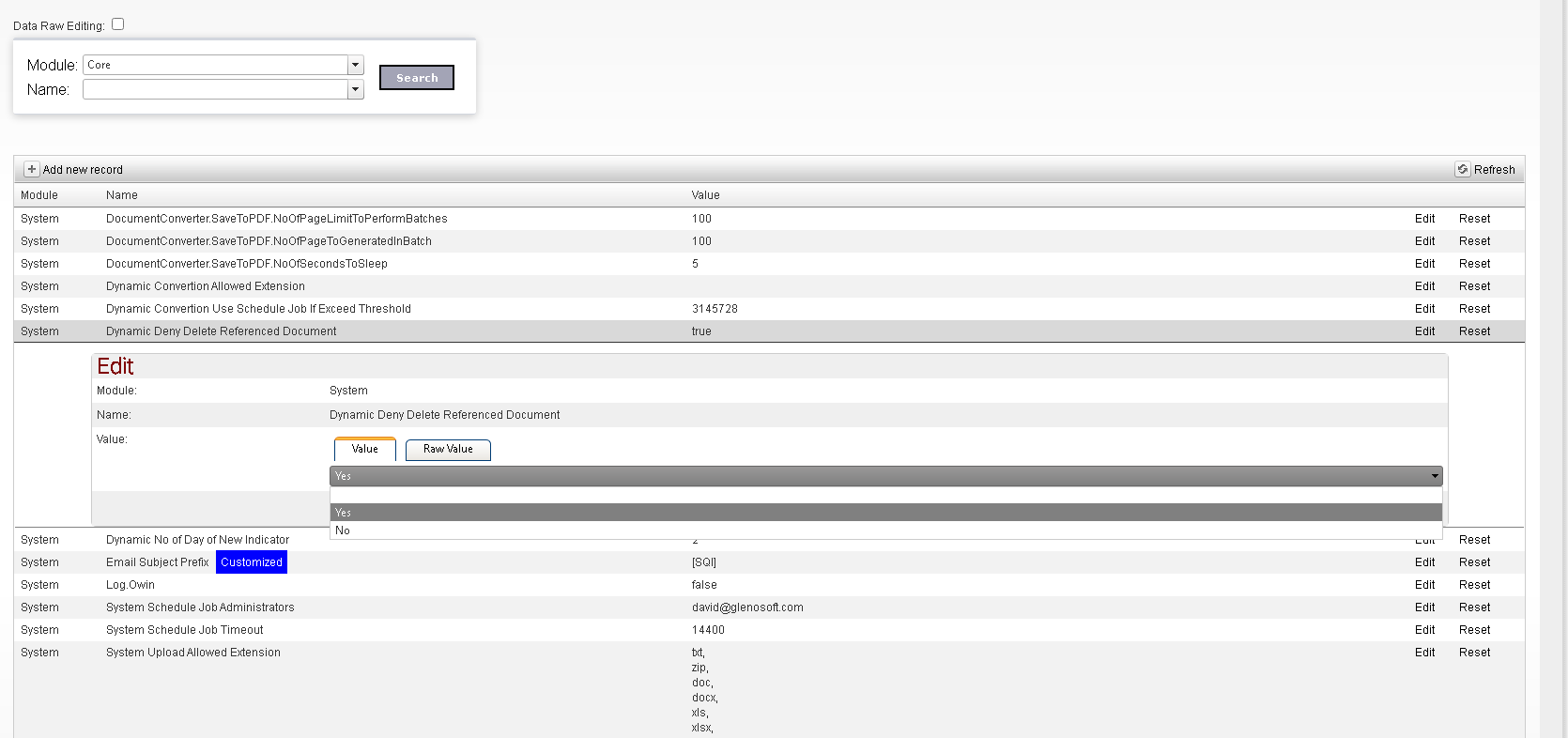
Task: Click the Module field containing Core
Action: tap(216, 65)
